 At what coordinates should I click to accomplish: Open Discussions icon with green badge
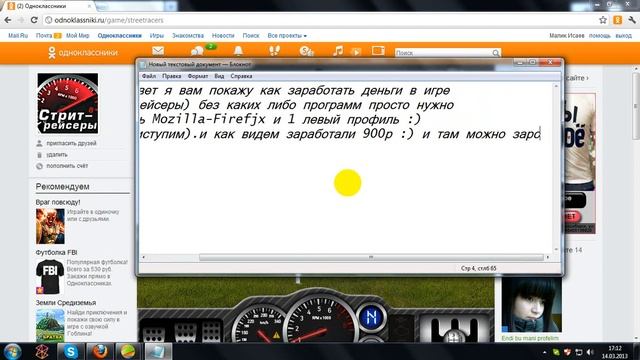click(x=198, y=51)
